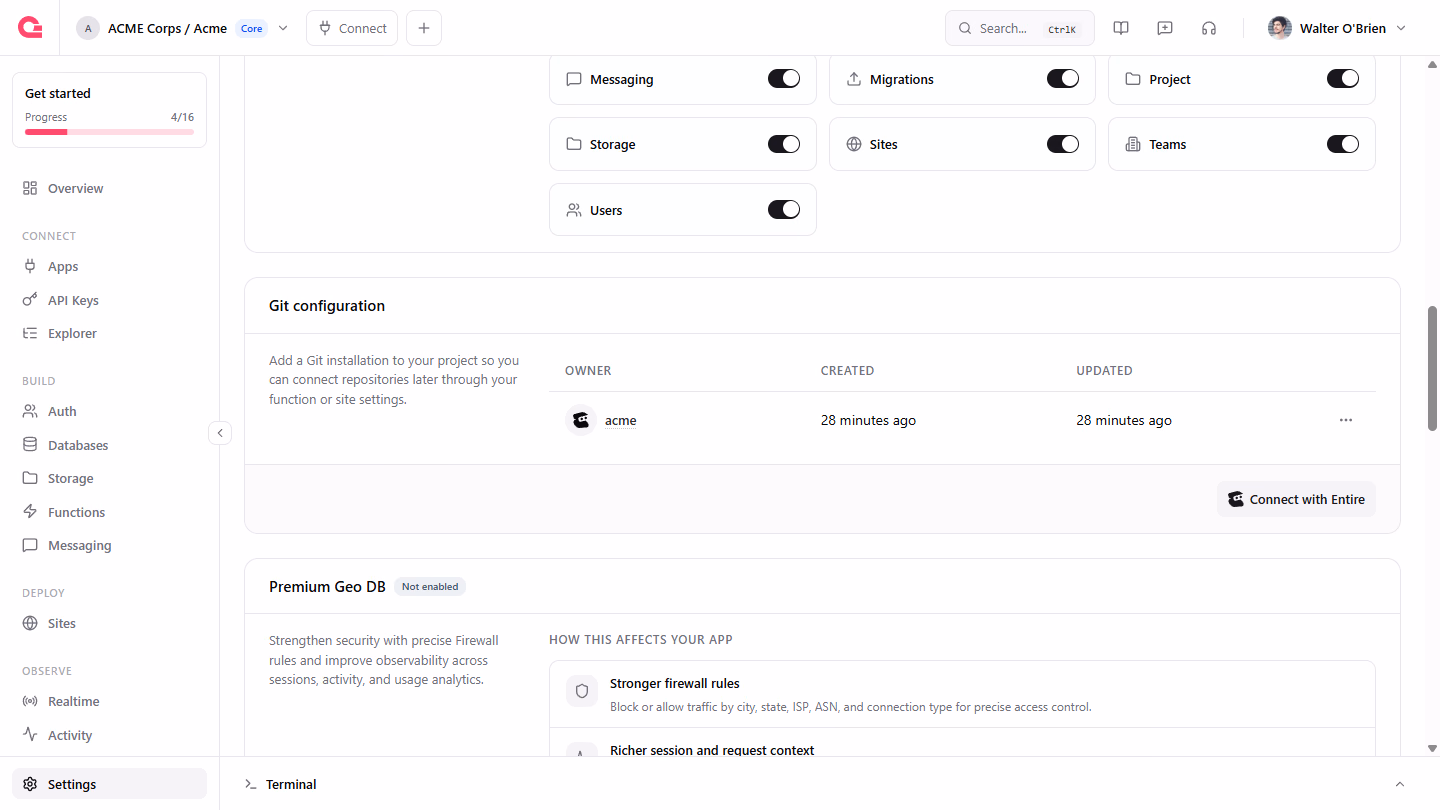
Task: Open Overview in the sidebar
Action: coord(110,188)
